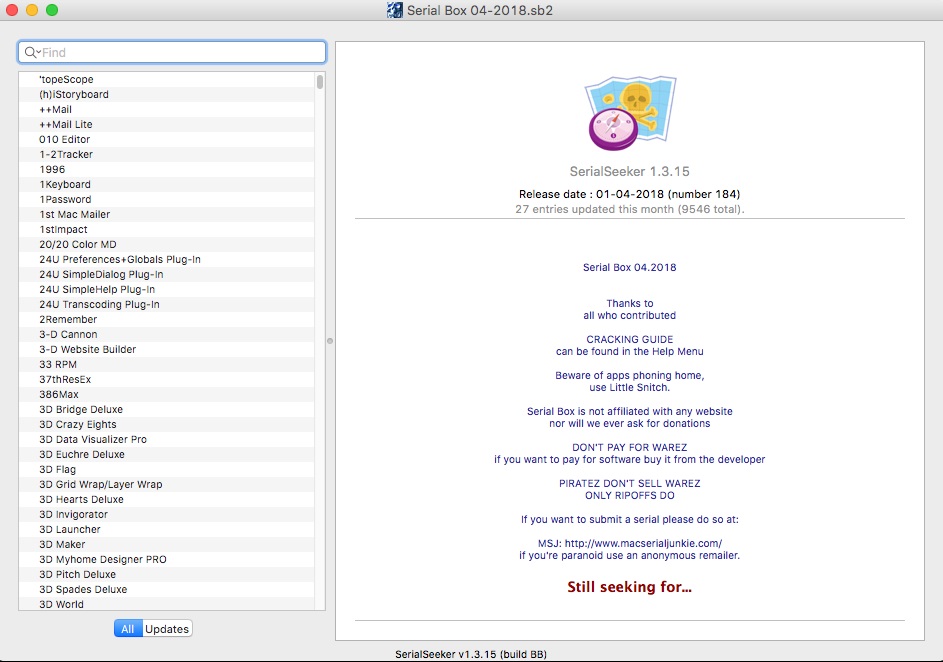Viewport: 943px width, 662px height.
Task: Select the 3D Flag entry
Action: point(167,470)
